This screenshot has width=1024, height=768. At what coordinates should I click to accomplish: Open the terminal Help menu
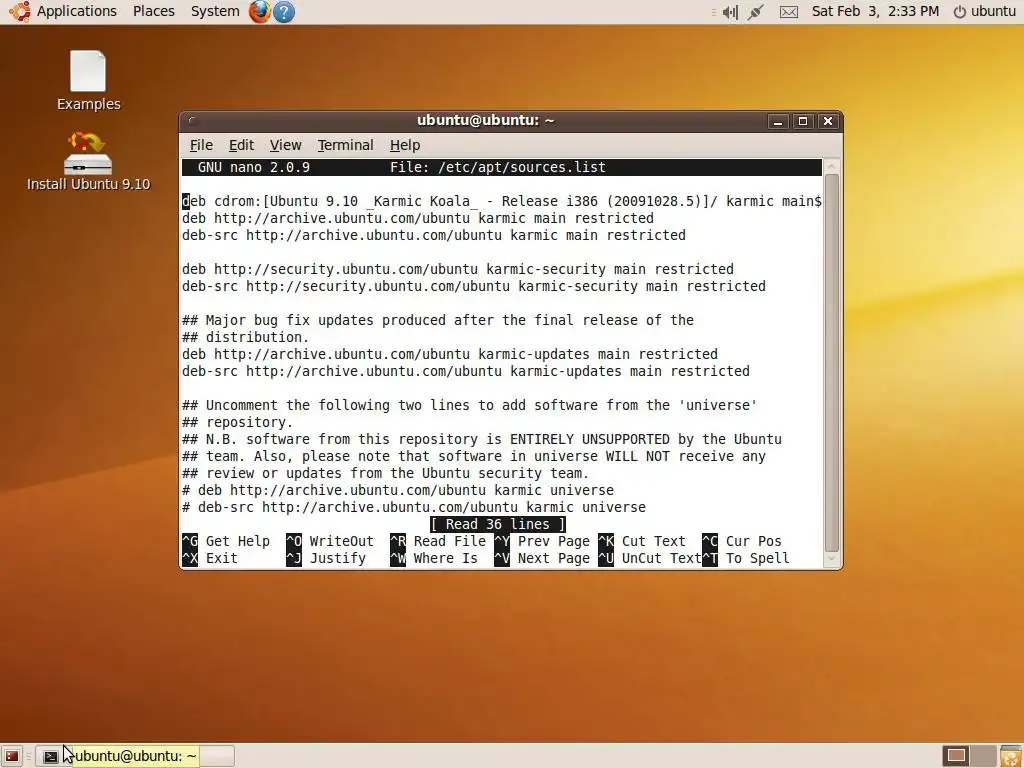point(405,145)
